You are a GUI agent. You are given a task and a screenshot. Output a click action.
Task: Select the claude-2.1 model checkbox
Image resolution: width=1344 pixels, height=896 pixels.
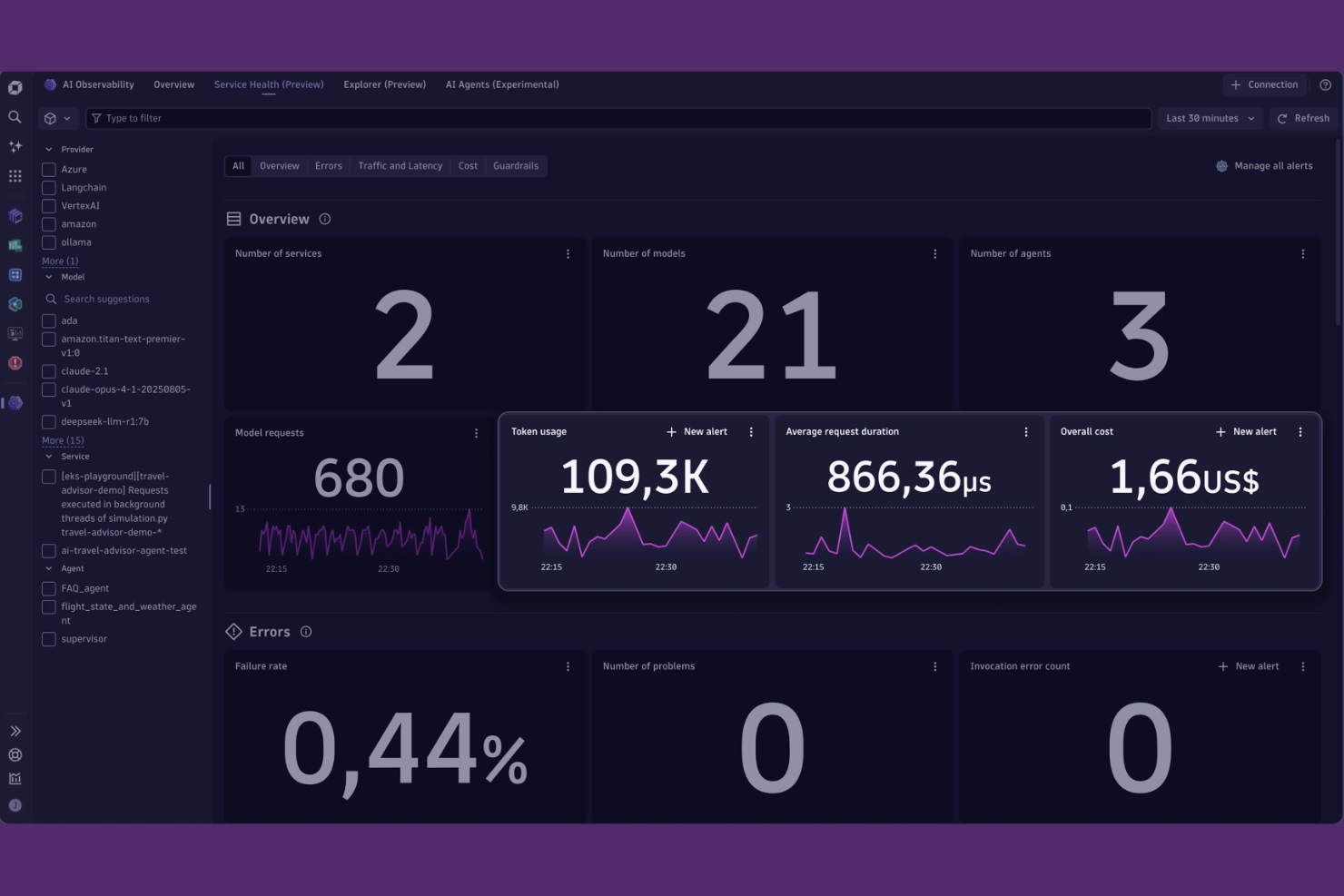pos(48,371)
